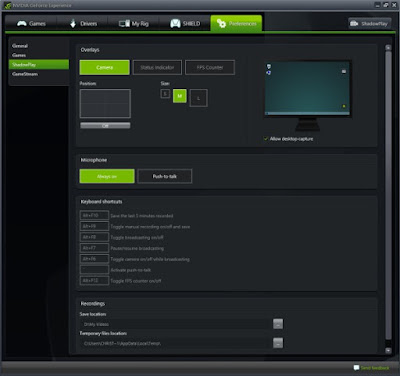Edit the Alt+F10 shortcut field
The image size is (400, 376).
(x=94, y=216)
